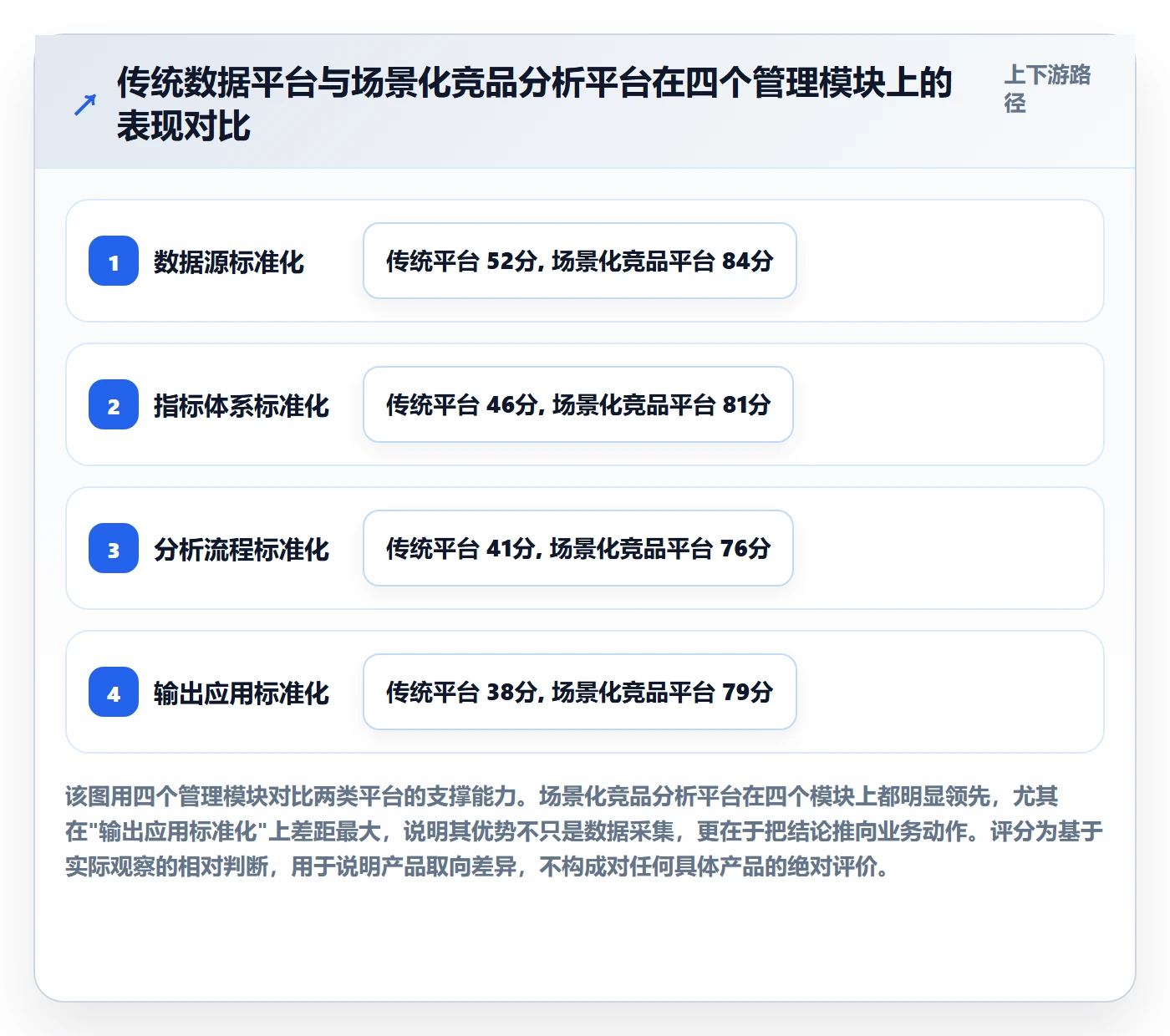Click the number 1 badge for 数据源标准化
This screenshot has width=1170, height=1036.
coord(114,261)
